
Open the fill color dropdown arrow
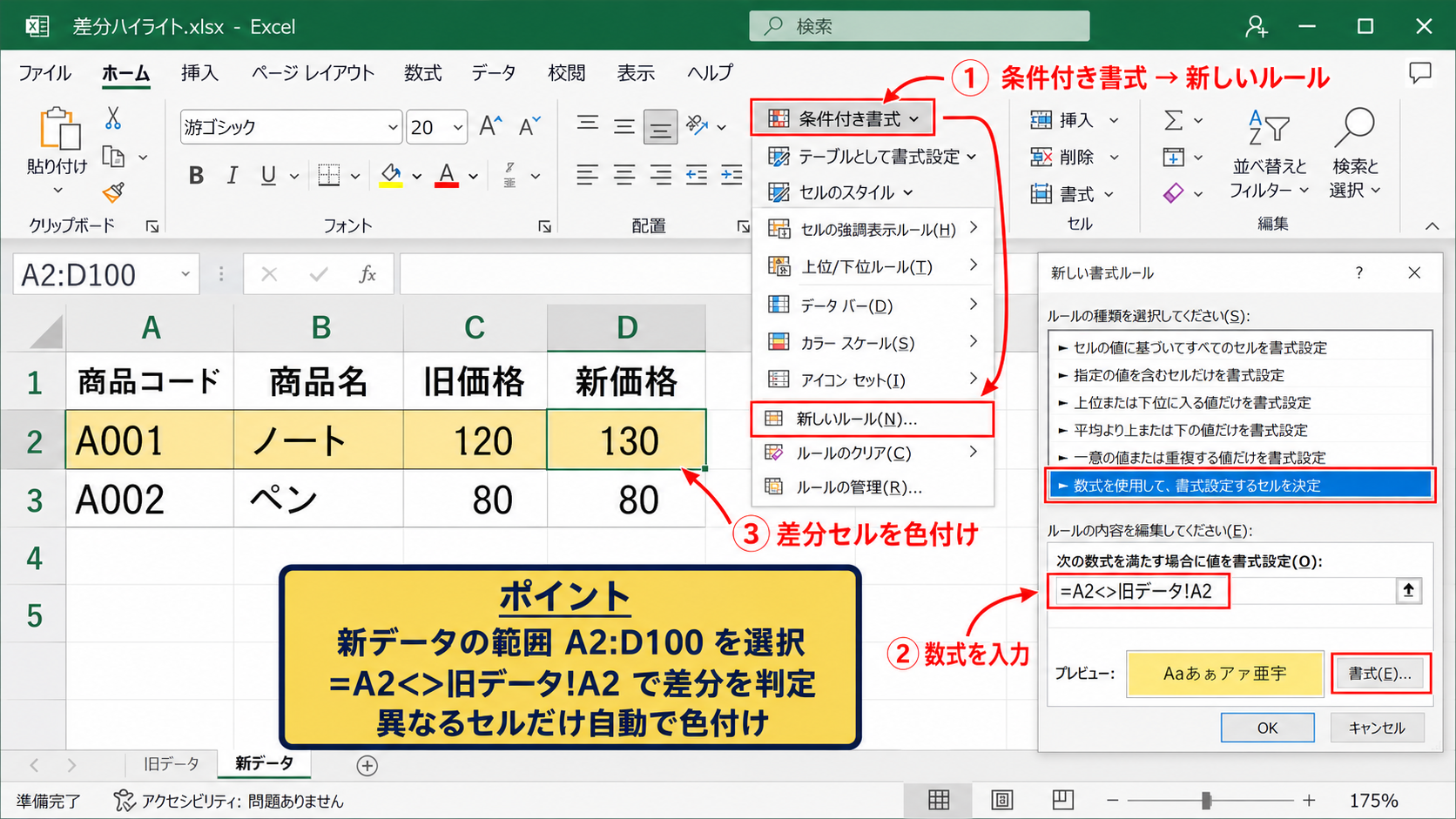click(417, 177)
